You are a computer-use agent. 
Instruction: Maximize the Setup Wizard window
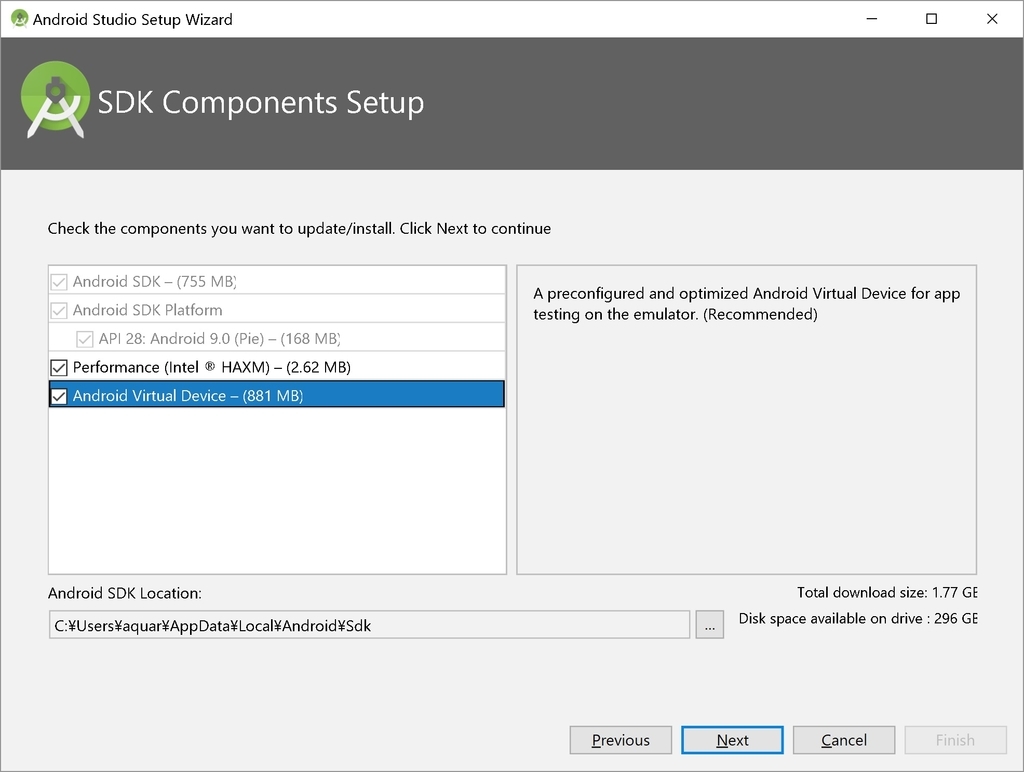[931, 19]
